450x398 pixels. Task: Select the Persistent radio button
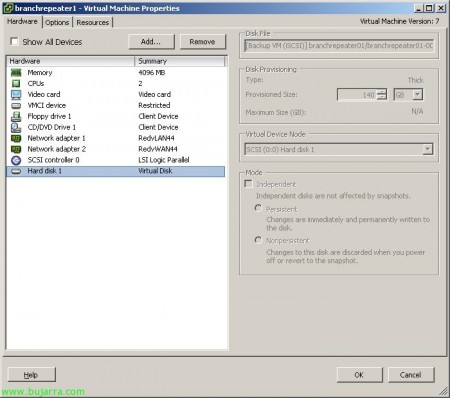[x=258, y=208]
